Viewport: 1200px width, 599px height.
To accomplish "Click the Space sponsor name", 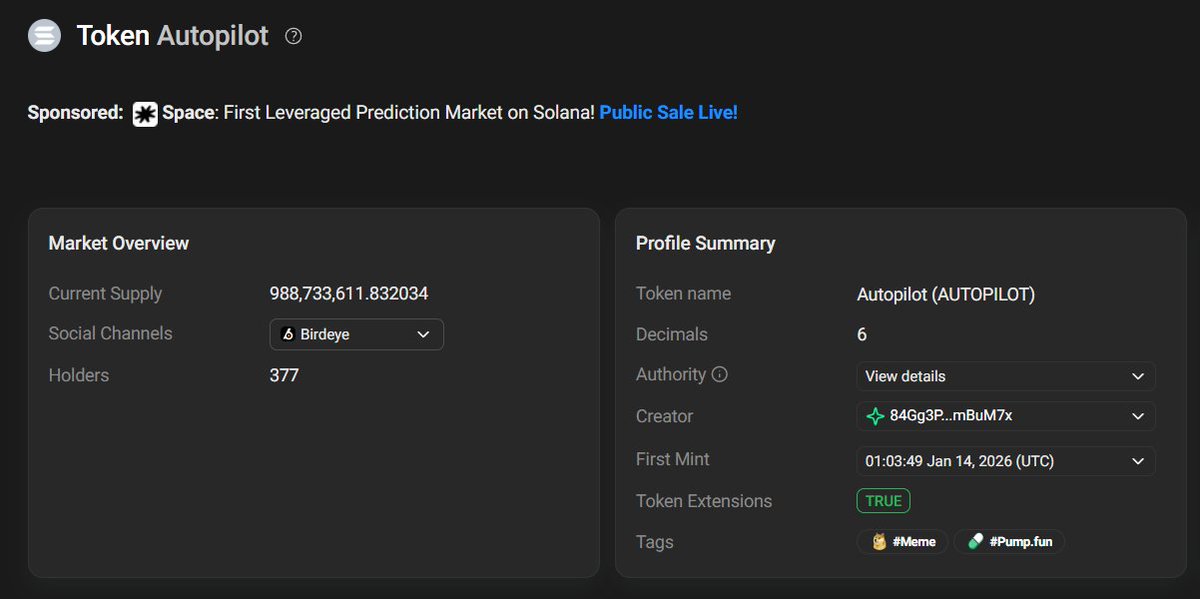I will pyautogui.click(x=189, y=113).
